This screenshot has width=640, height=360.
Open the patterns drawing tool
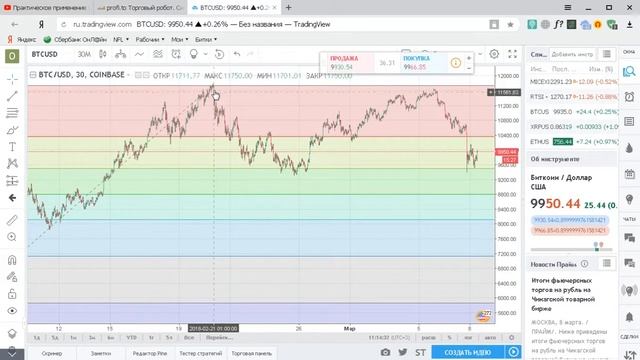[x=12, y=163]
